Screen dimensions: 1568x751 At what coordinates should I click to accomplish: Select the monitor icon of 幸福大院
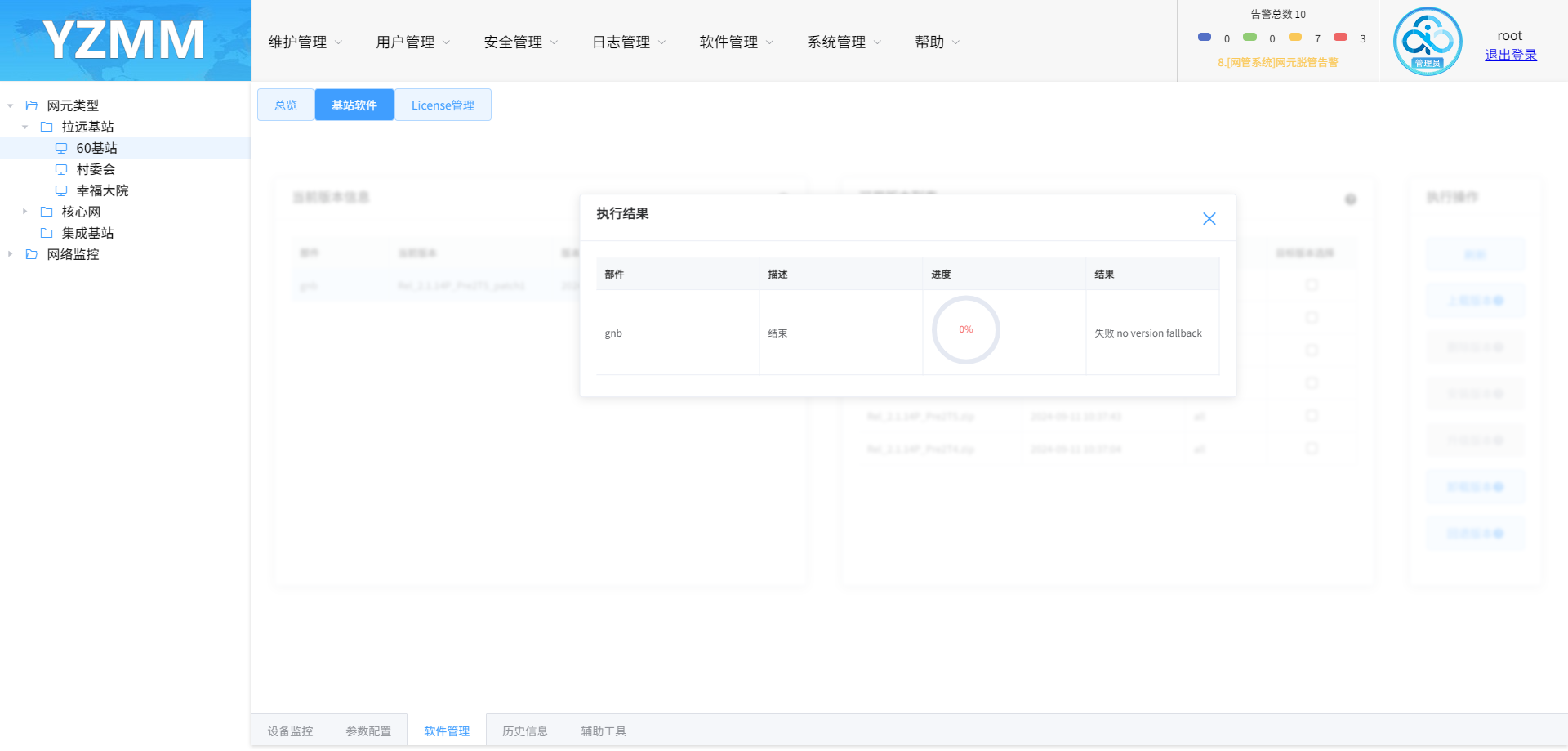point(61,190)
